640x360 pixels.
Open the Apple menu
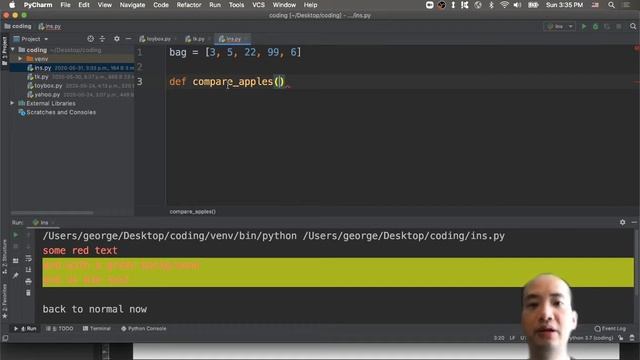12,5
